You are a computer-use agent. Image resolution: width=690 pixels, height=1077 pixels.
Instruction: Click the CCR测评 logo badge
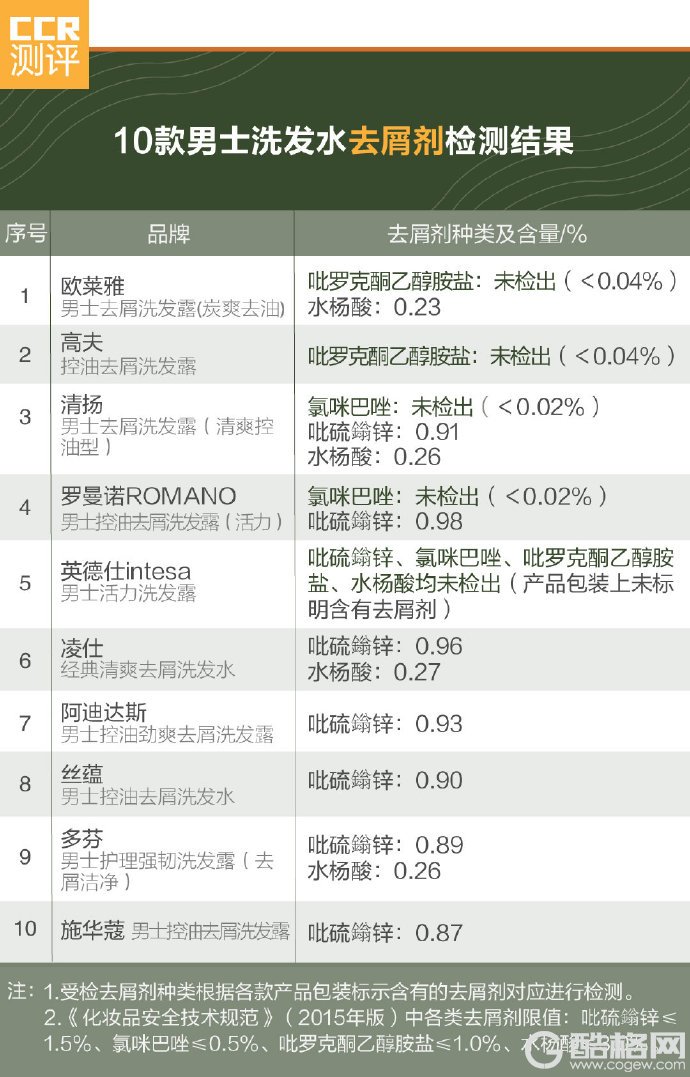click(x=44, y=44)
